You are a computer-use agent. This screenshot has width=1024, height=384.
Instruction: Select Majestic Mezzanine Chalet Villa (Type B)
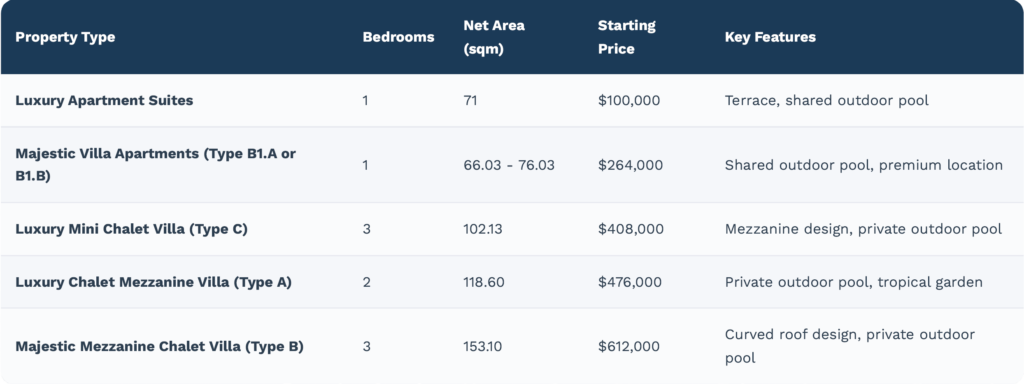pyautogui.click(x=159, y=346)
